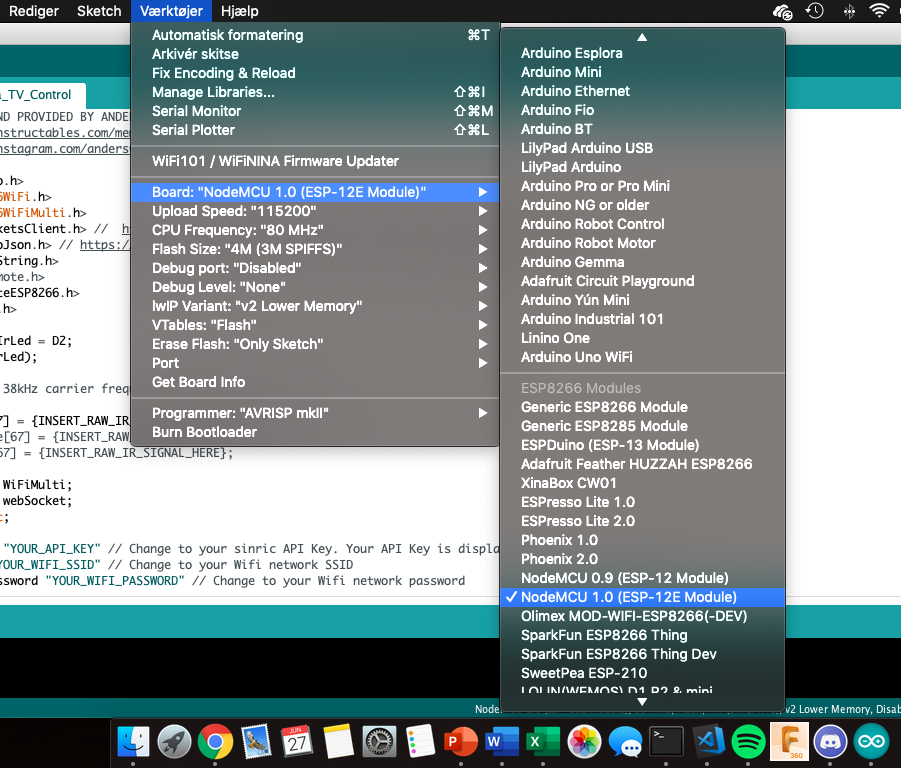Select checked NodeMCU 1.0 (ESP-12E Module) board

pyautogui.click(x=642, y=597)
